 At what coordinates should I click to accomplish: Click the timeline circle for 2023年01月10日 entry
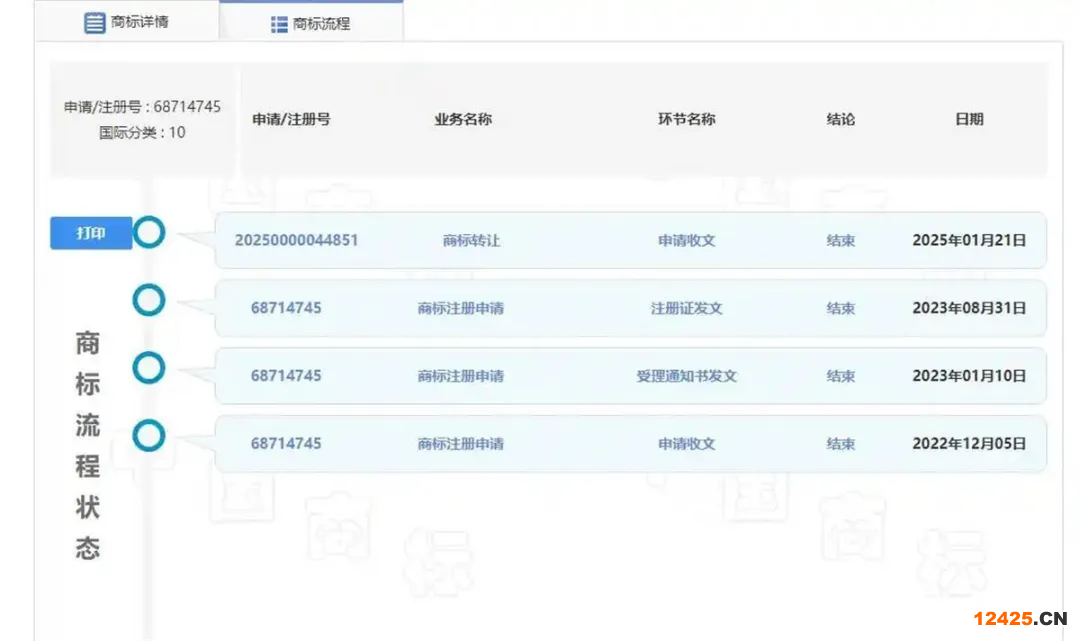coord(149,368)
